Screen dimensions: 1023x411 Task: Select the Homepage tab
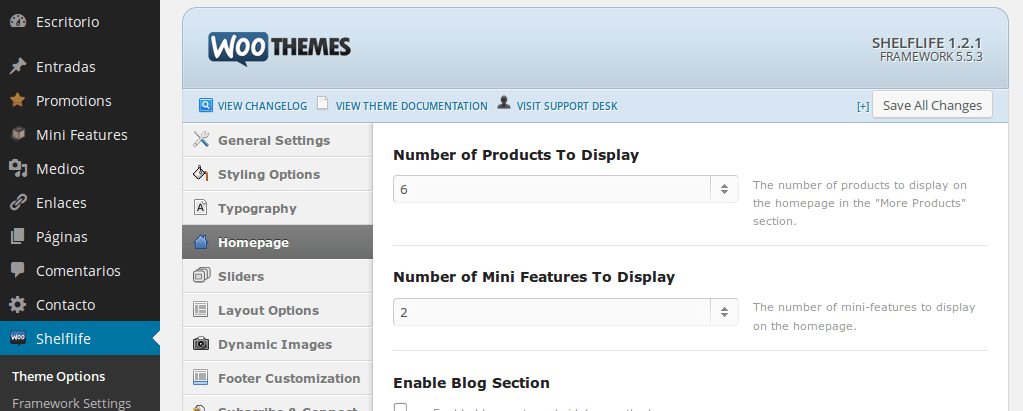pos(277,242)
